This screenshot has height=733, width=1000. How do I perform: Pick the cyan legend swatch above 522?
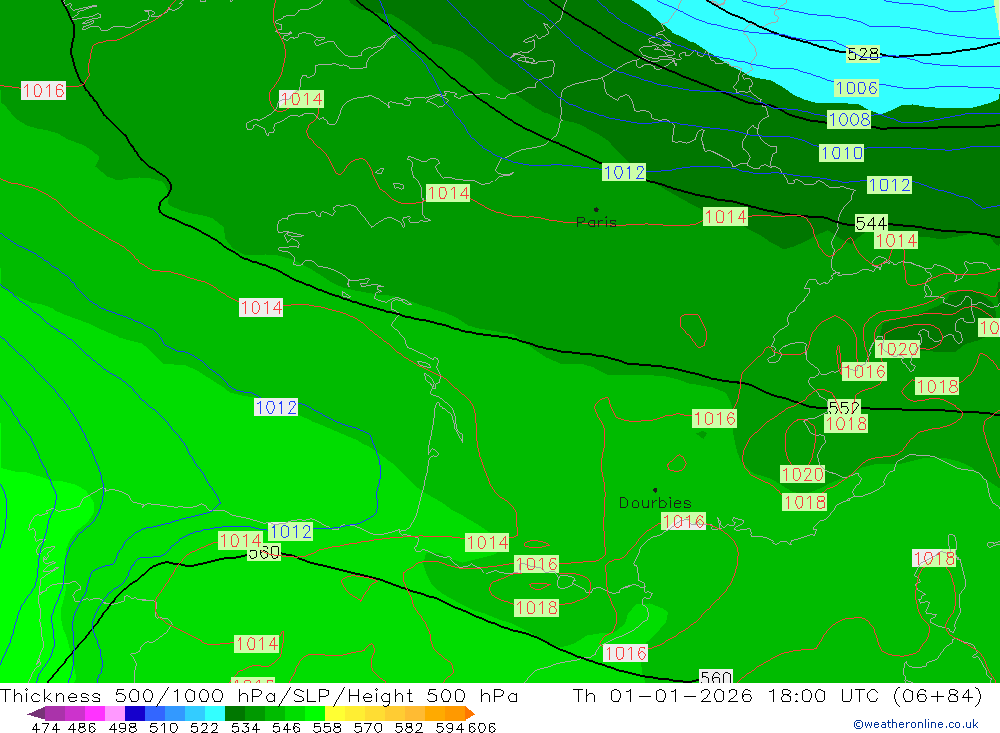(215, 713)
